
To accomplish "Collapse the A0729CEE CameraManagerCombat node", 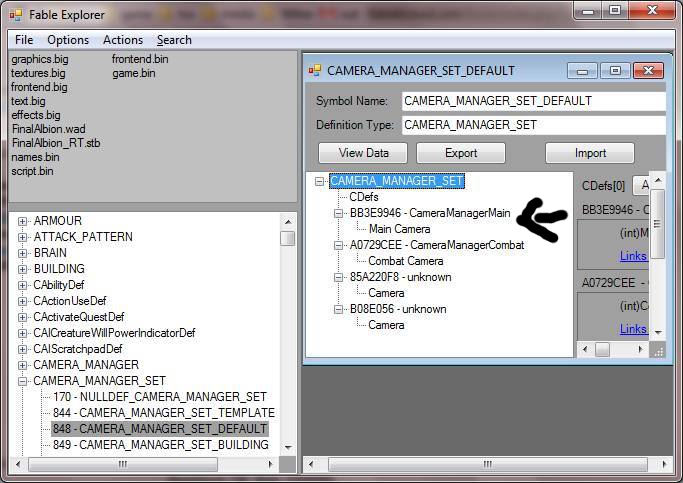I will 339,245.
